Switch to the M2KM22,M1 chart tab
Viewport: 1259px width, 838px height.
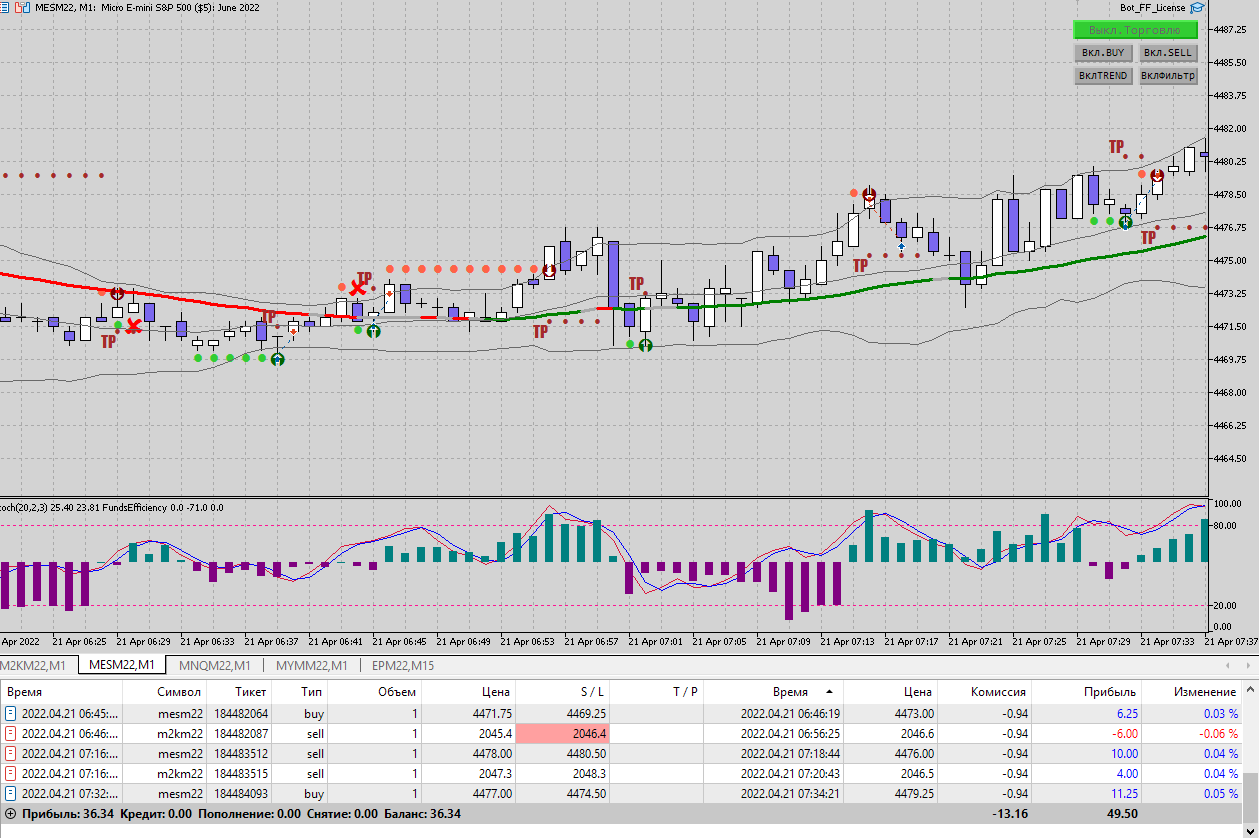tap(34, 665)
